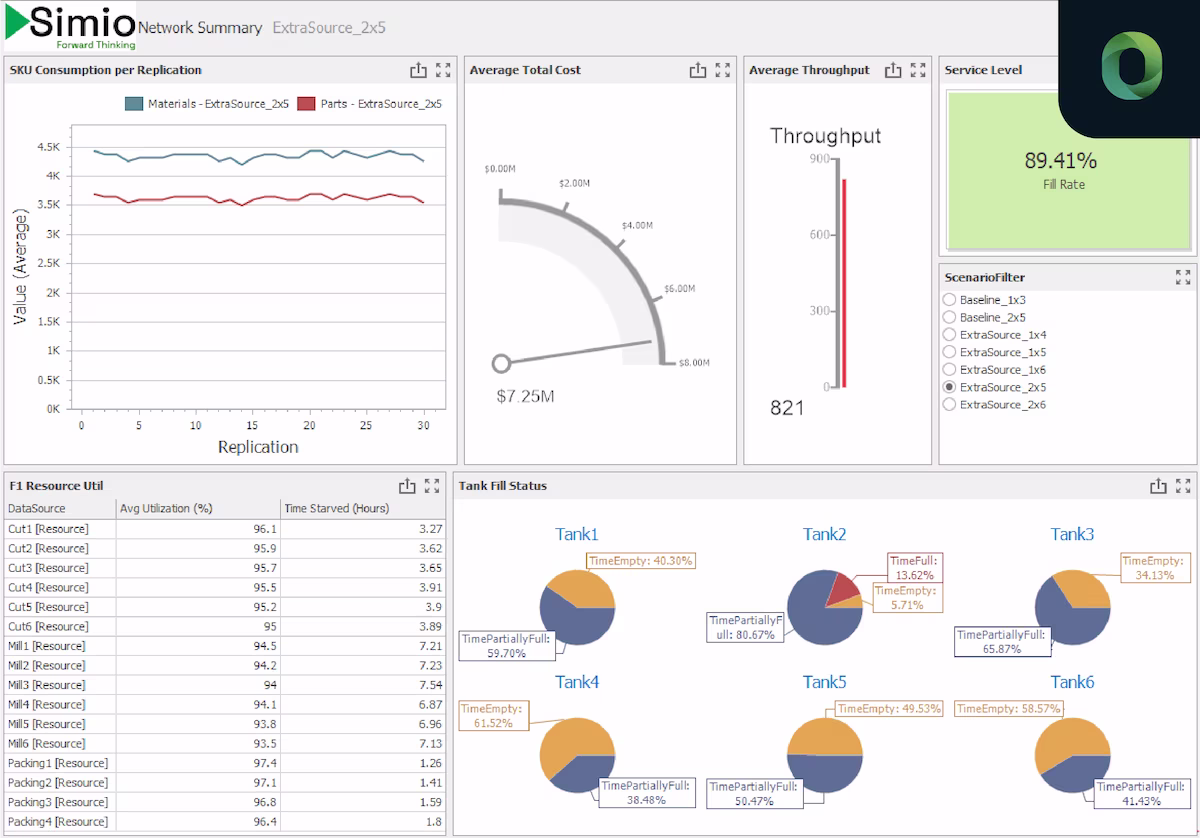
Task: Click the Mill3 [Resource] row label
Action: point(48,685)
